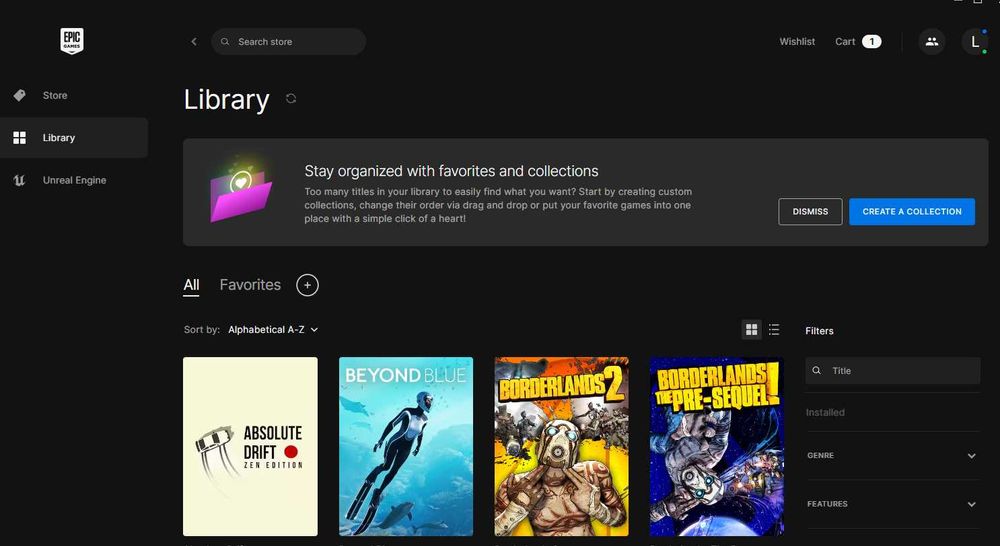This screenshot has height=546, width=1000.
Task: Switch to grid view
Action: coord(752,330)
